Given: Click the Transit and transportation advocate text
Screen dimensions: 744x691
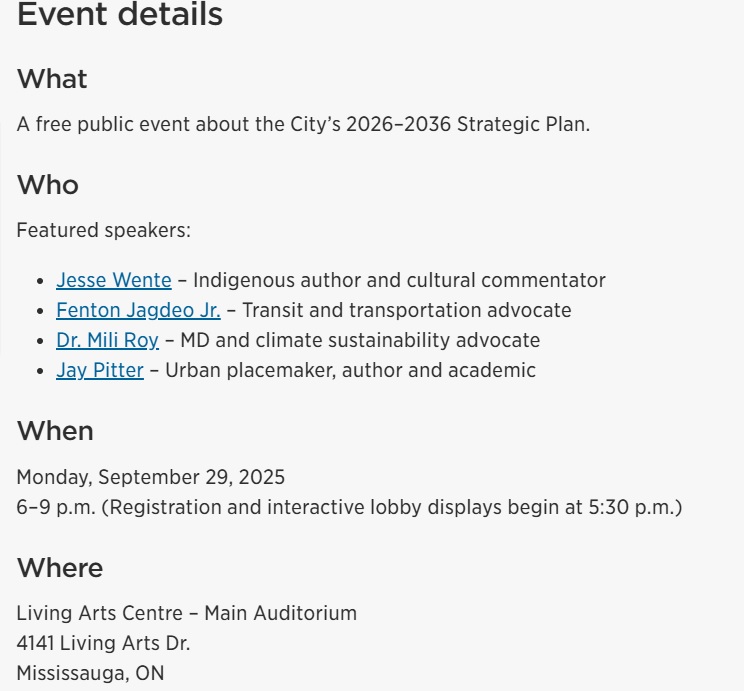Looking at the screenshot, I should 407,310.
